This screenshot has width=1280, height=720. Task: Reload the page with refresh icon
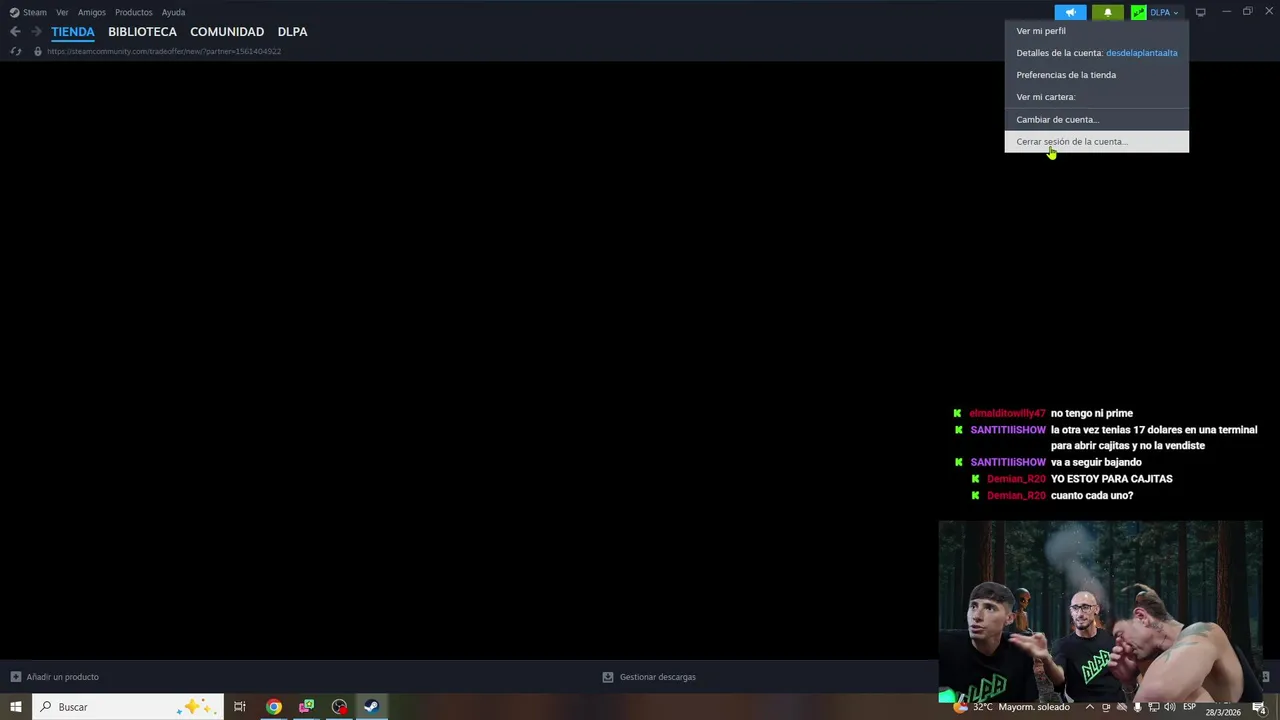tap(15, 51)
